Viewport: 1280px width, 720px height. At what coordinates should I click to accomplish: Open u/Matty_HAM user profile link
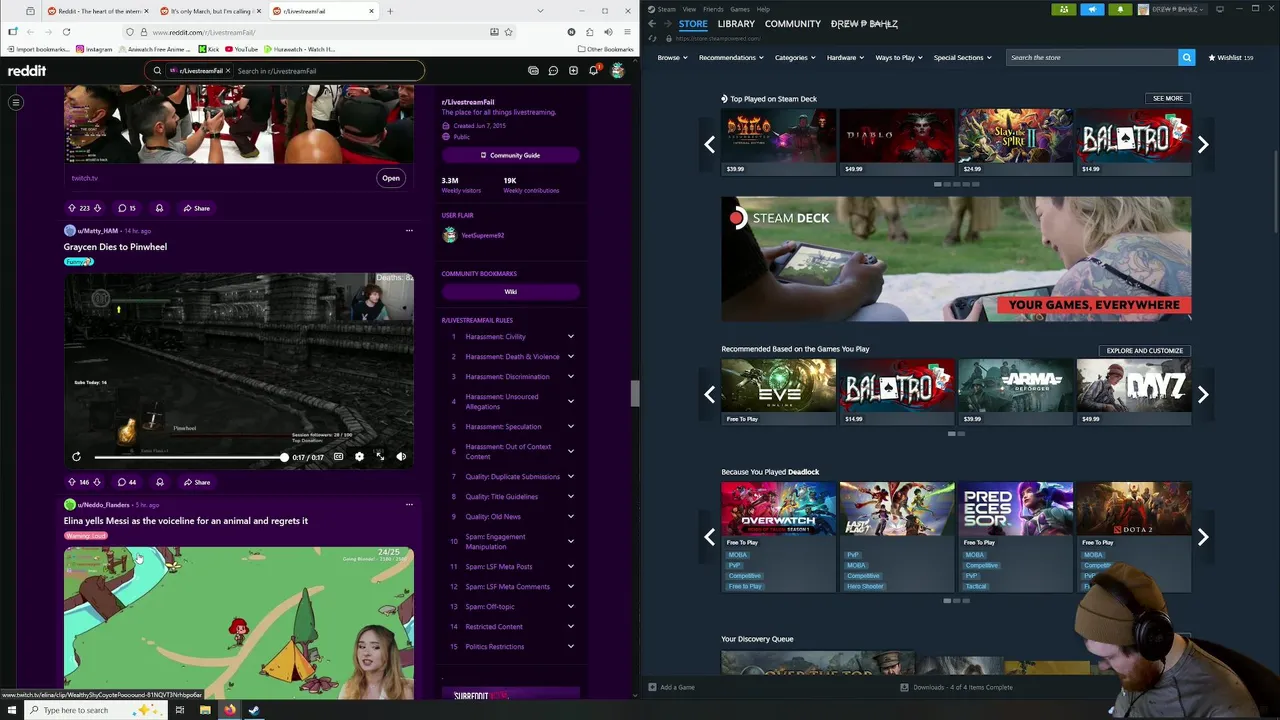[97, 231]
